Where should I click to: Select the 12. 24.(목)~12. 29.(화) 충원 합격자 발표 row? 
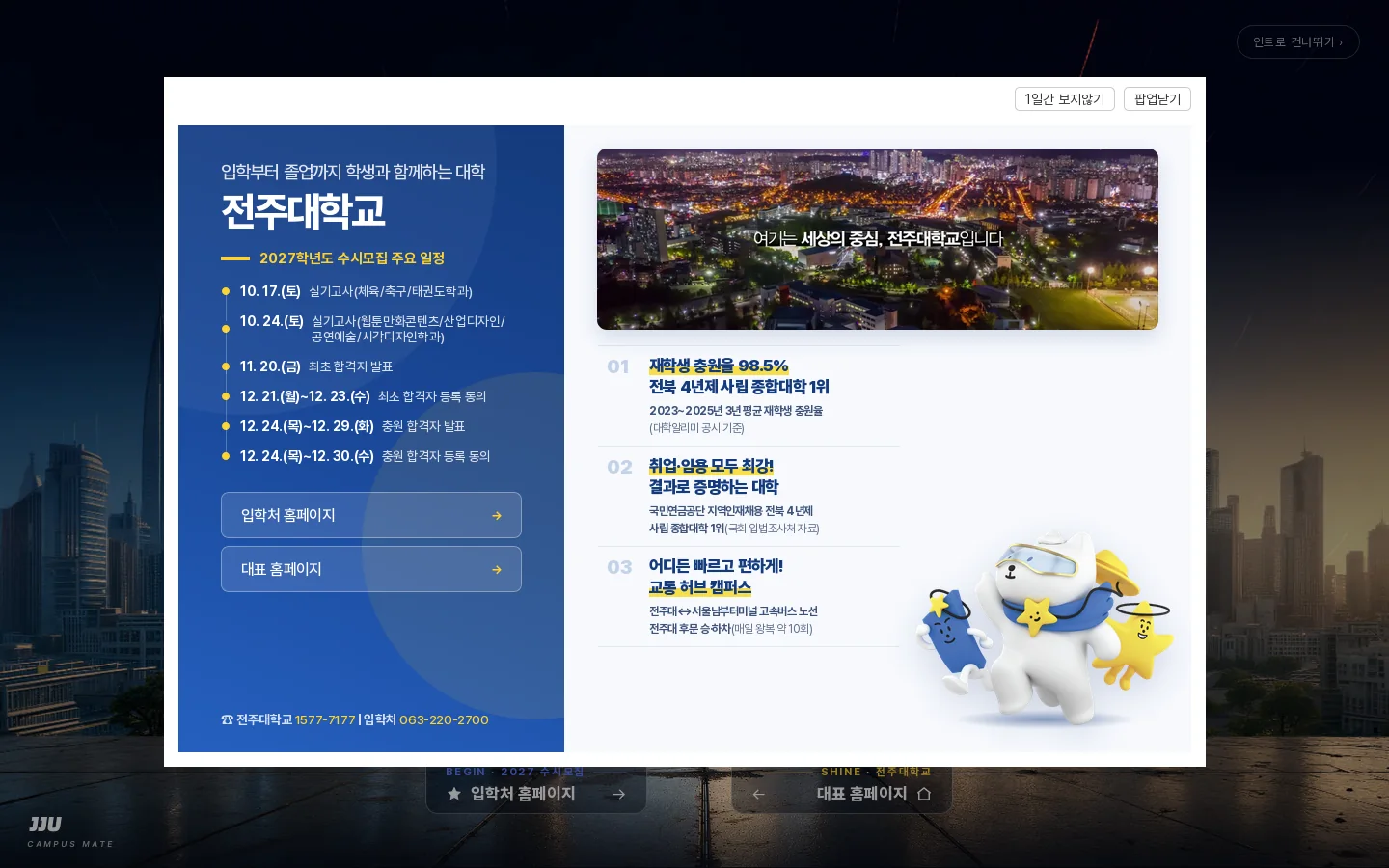352,426
